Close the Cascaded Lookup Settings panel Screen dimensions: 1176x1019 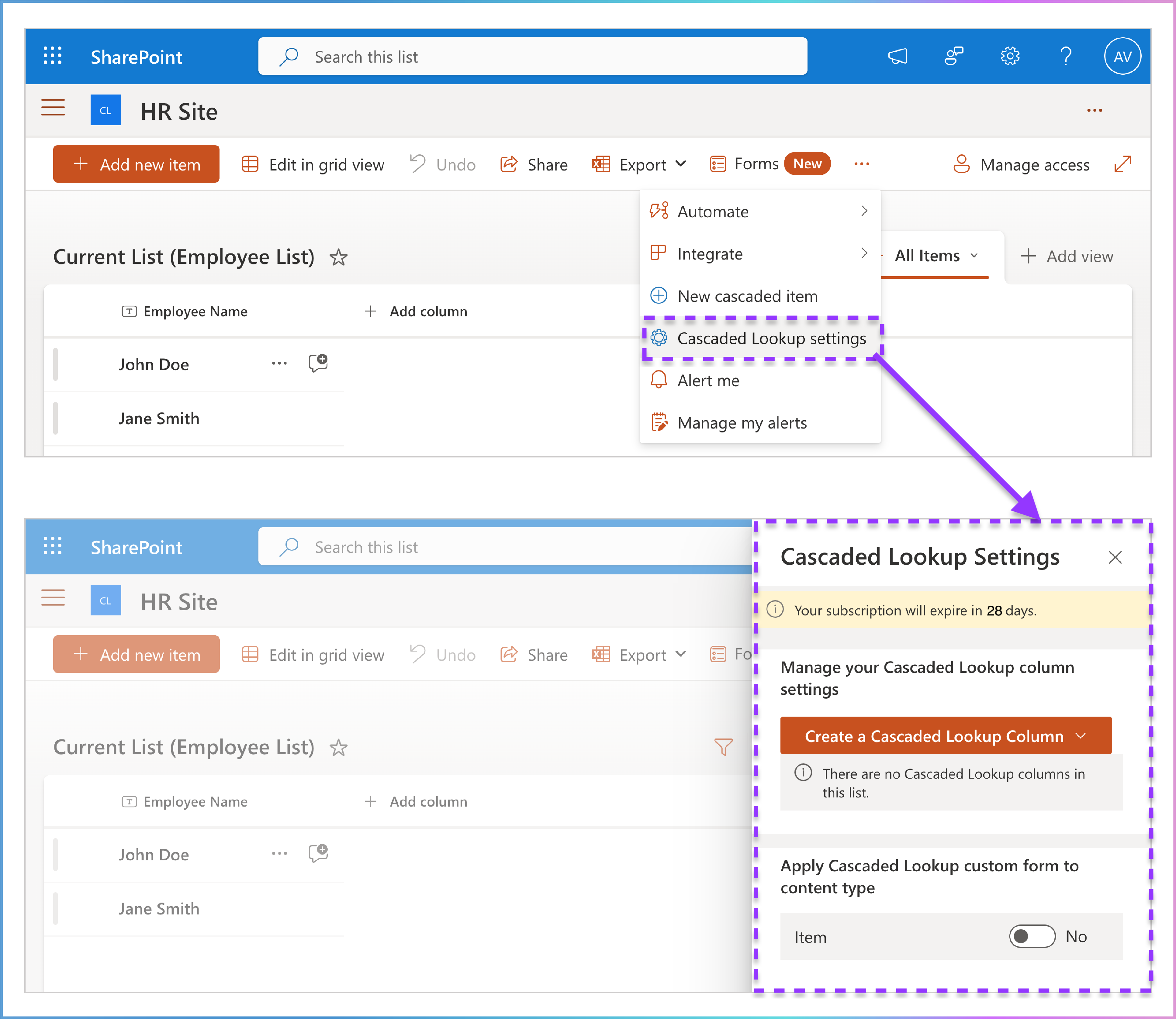point(1115,557)
